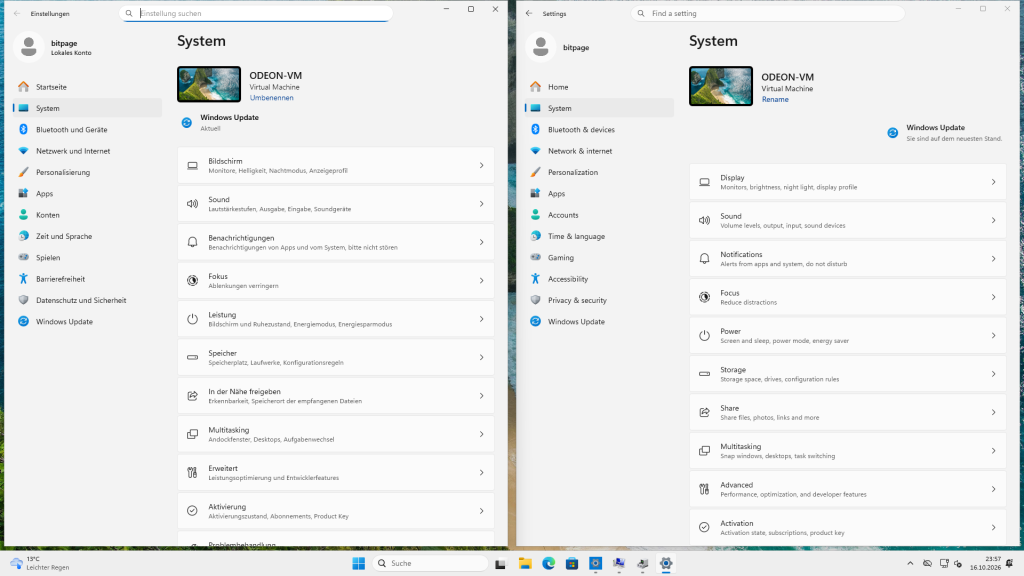This screenshot has height=576, width=1024.
Task: Click the Windows Update icon in German sidebar
Action: coord(24,321)
